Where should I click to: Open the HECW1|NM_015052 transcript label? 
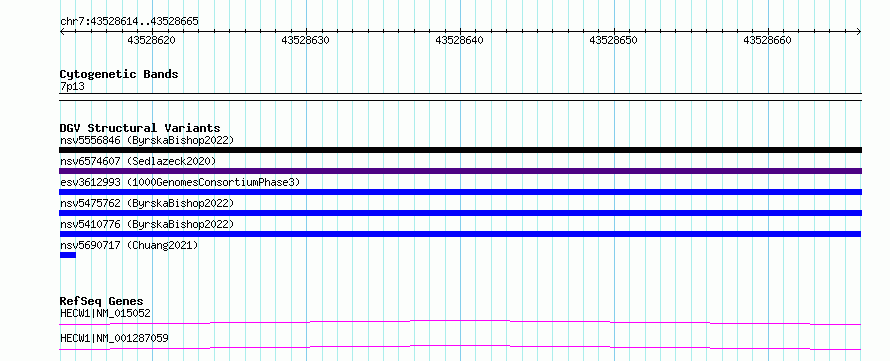coord(106,313)
